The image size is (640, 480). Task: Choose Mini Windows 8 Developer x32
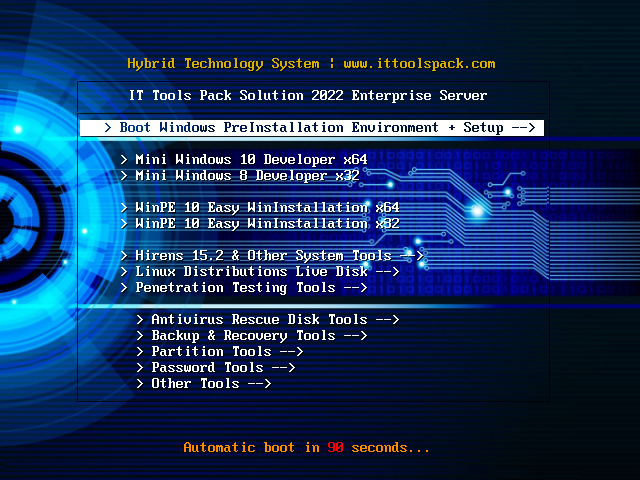point(240,176)
